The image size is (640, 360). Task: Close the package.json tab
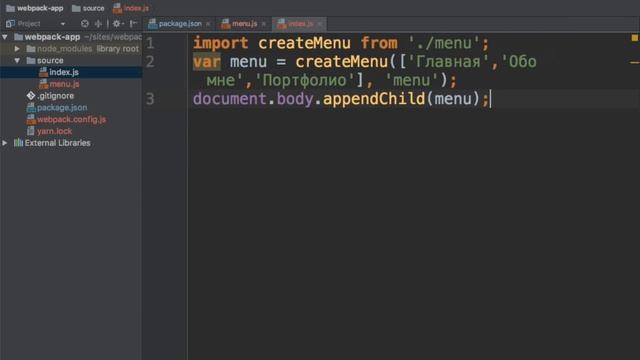208,24
